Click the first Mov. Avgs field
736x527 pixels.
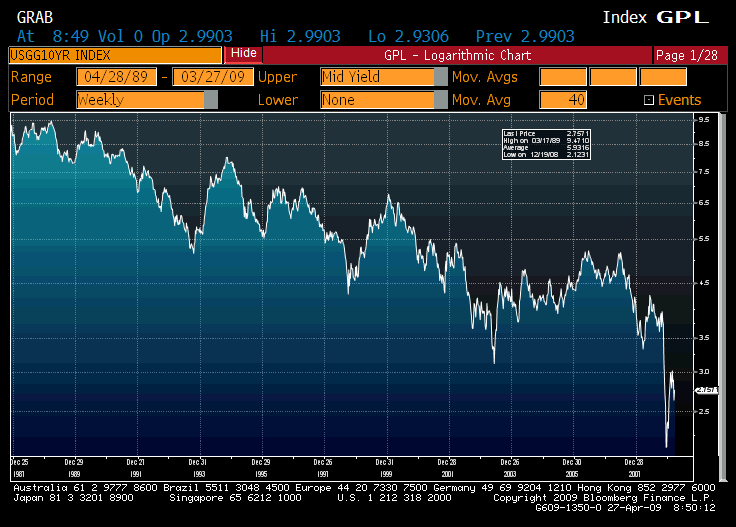pyautogui.click(x=563, y=77)
